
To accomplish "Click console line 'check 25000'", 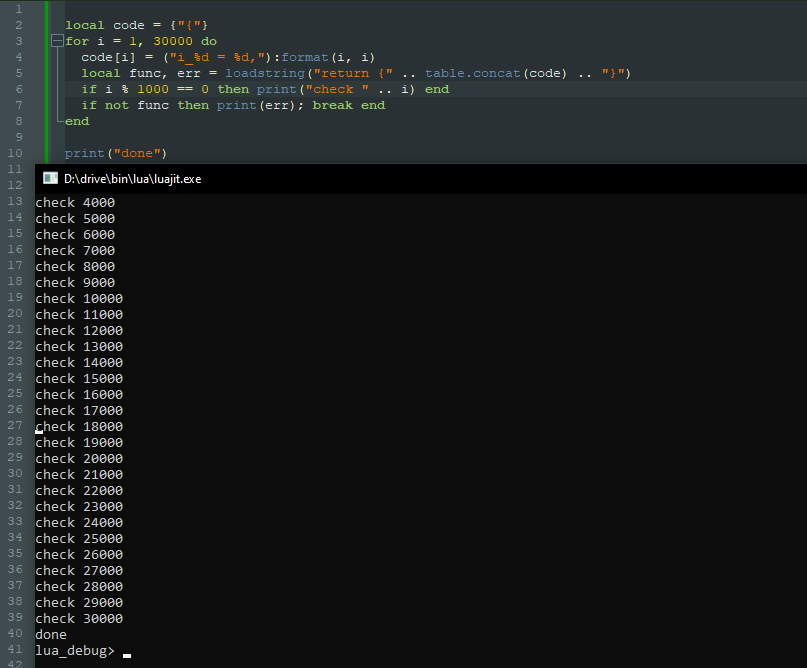I will coord(79,539).
